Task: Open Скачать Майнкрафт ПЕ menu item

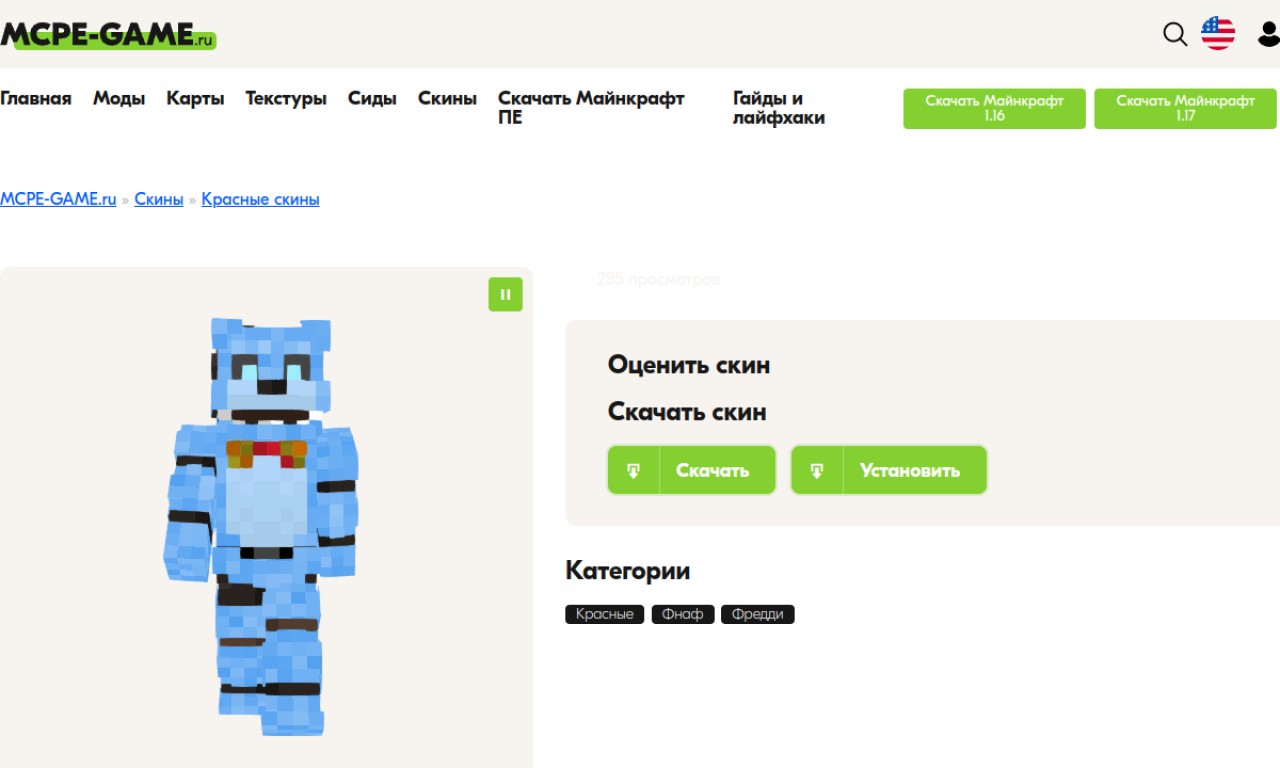Action: [x=591, y=108]
